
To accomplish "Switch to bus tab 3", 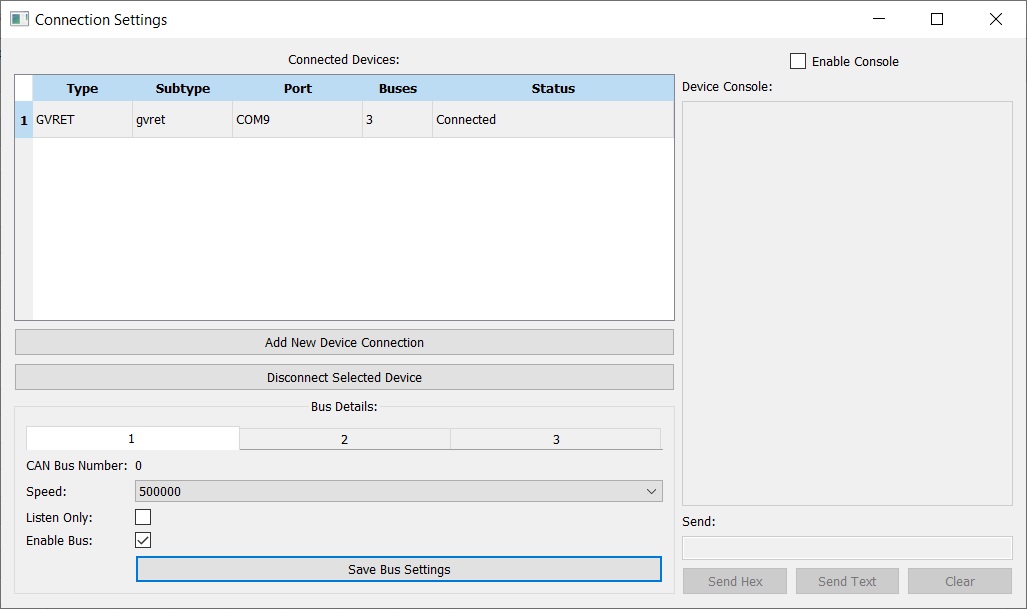I will click(x=556, y=439).
